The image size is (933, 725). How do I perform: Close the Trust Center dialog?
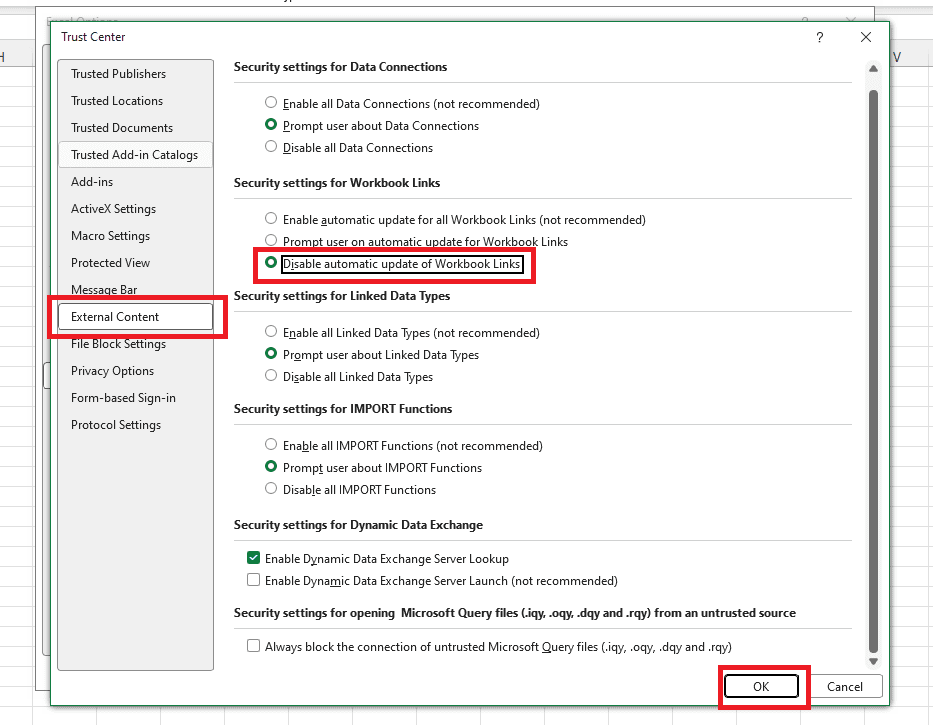866,38
